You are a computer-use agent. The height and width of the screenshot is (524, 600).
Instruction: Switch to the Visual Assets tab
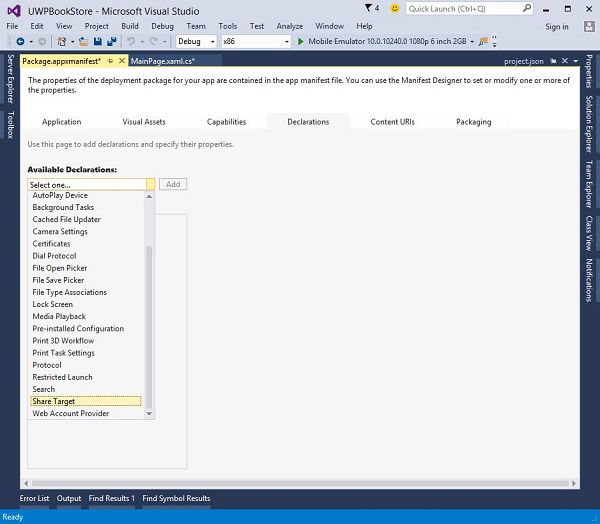tap(144, 122)
